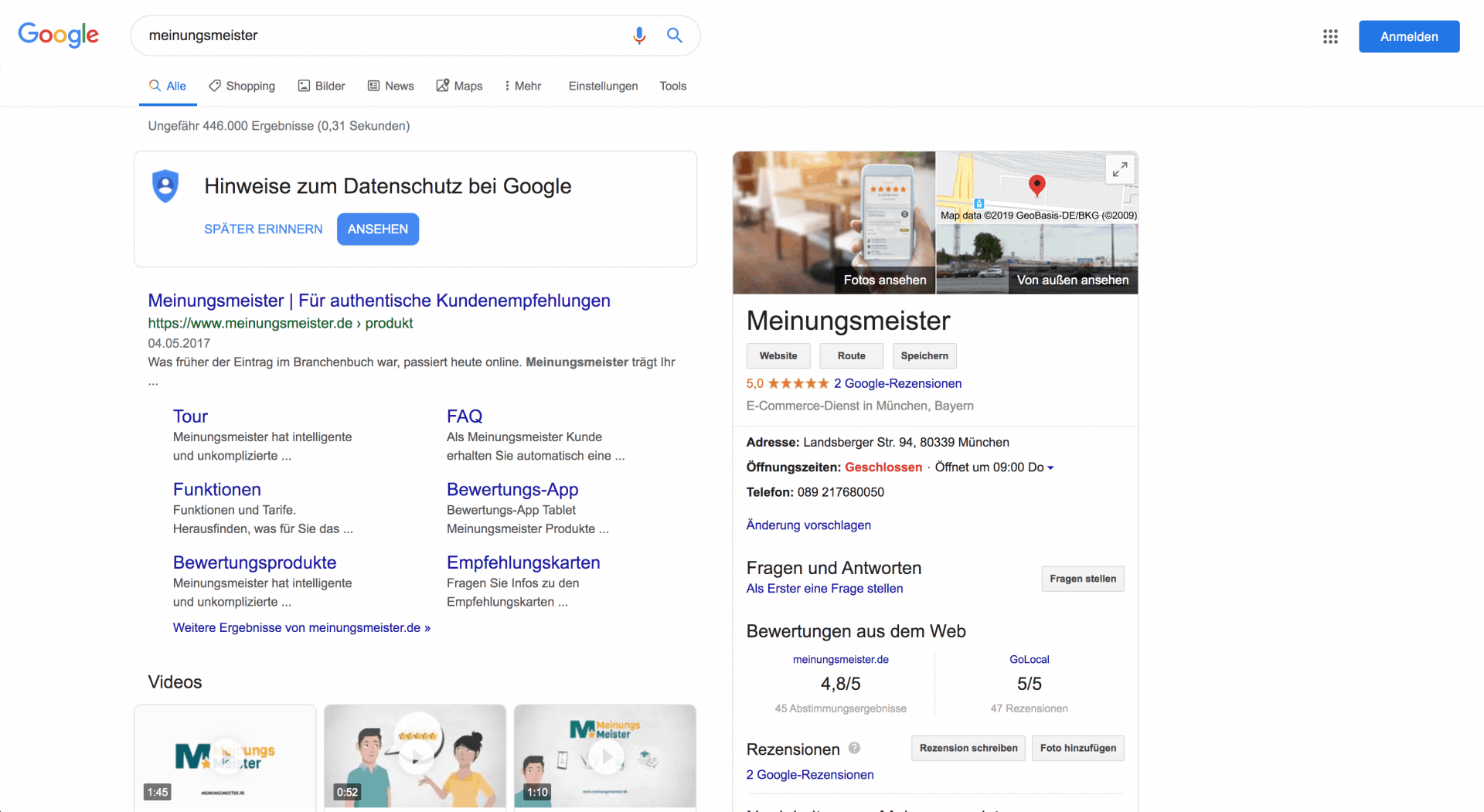The height and width of the screenshot is (812, 1484).
Task: Click the result date 04.05.2017
Action: click(179, 343)
